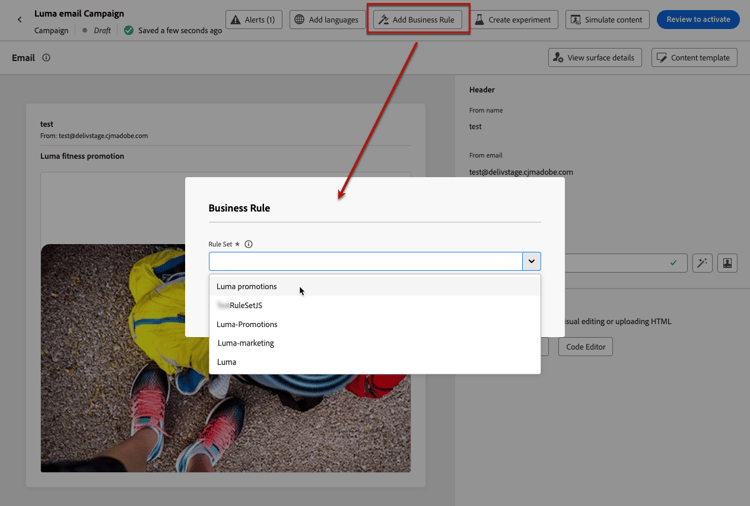Click Simulate content button
Viewport: 750px width, 506px height.
(x=607, y=20)
